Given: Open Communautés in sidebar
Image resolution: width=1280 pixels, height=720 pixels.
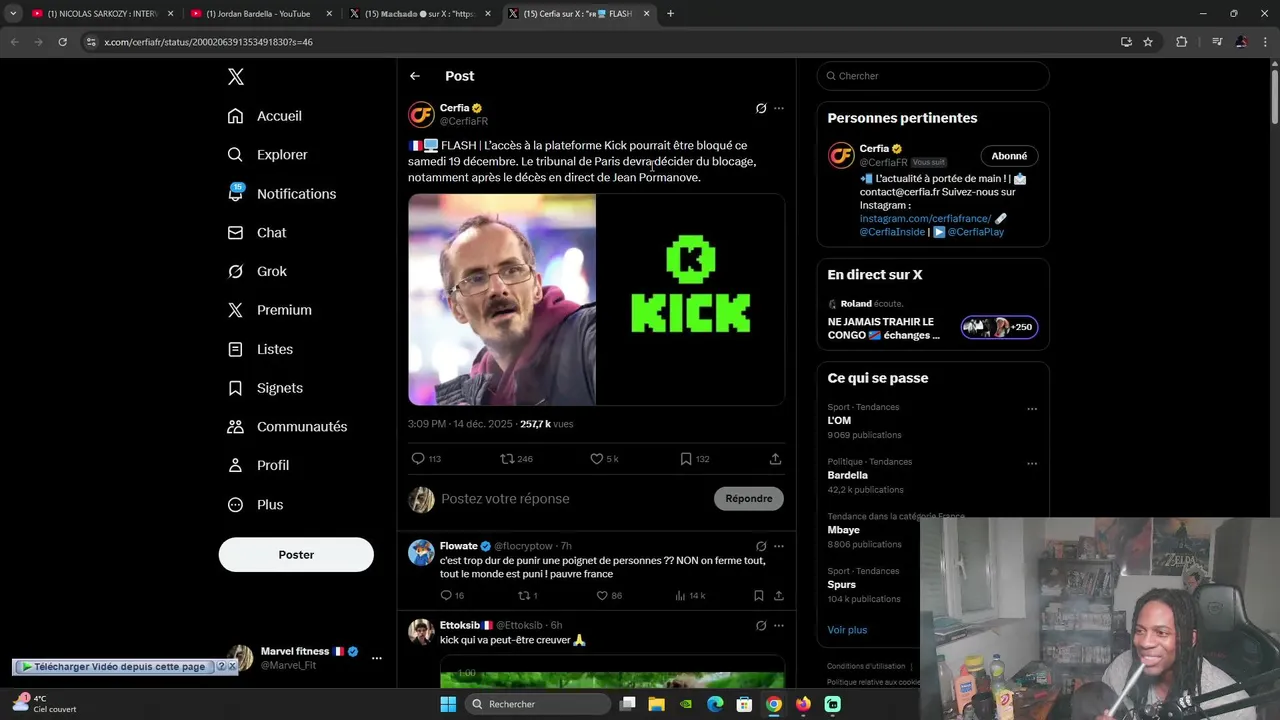Looking at the screenshot, I should point(287,427).
